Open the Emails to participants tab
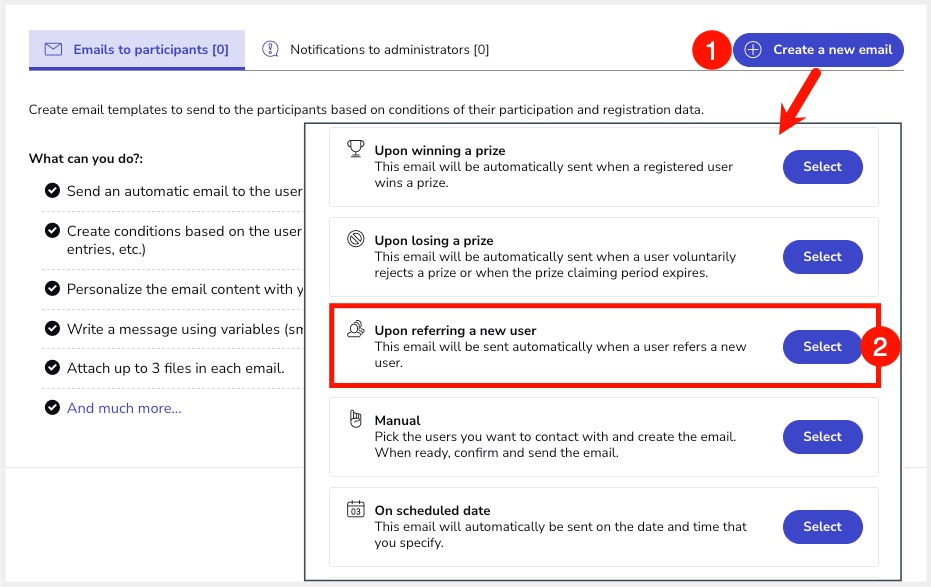This screenshot has height=587, width=931. pos(137,50)
